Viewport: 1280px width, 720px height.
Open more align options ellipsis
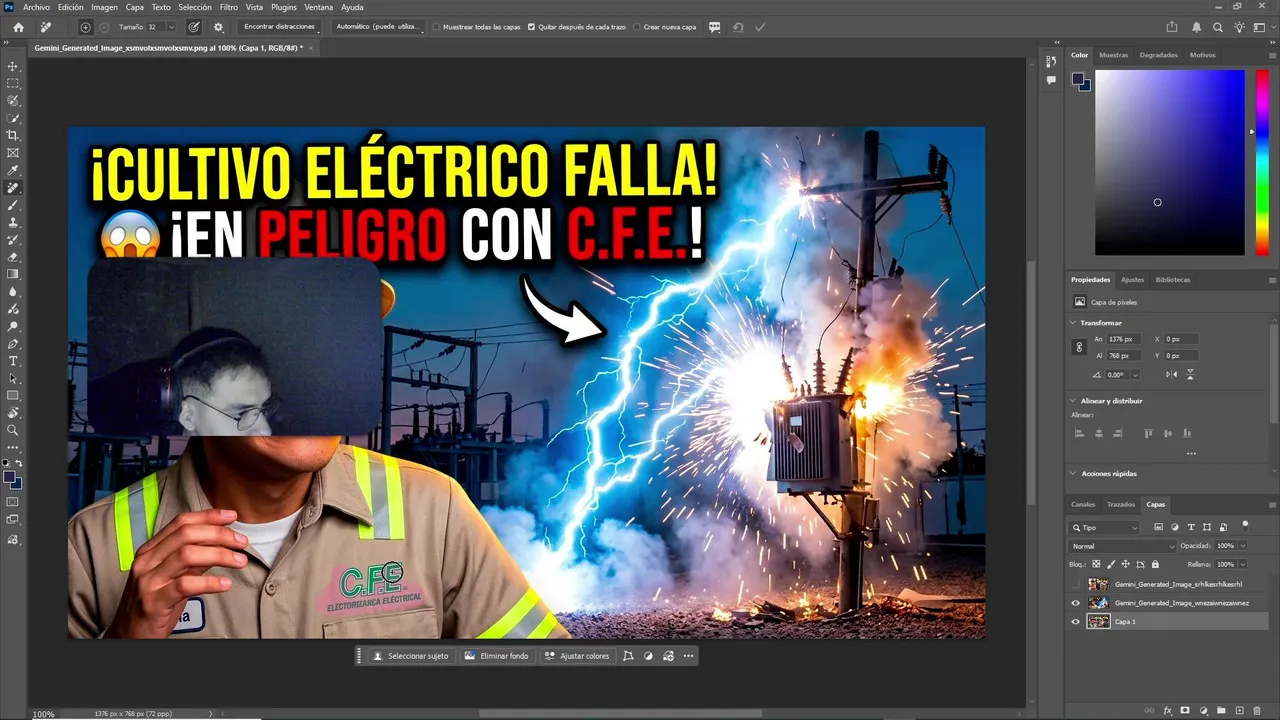click(x=1191, y=453)
